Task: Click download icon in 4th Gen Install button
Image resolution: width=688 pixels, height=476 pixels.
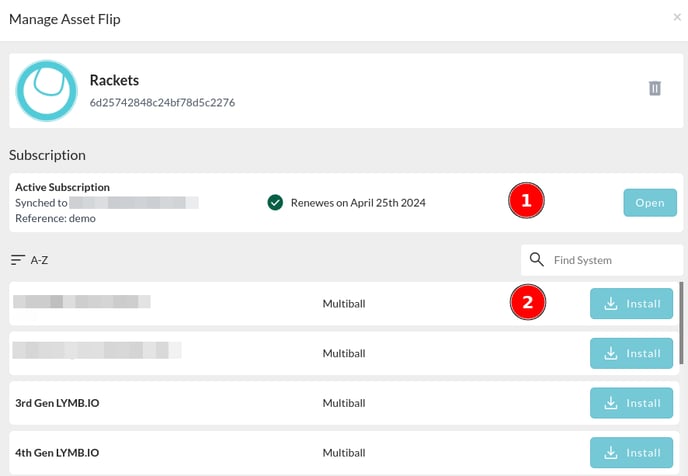Action: (x=611, y=452)
